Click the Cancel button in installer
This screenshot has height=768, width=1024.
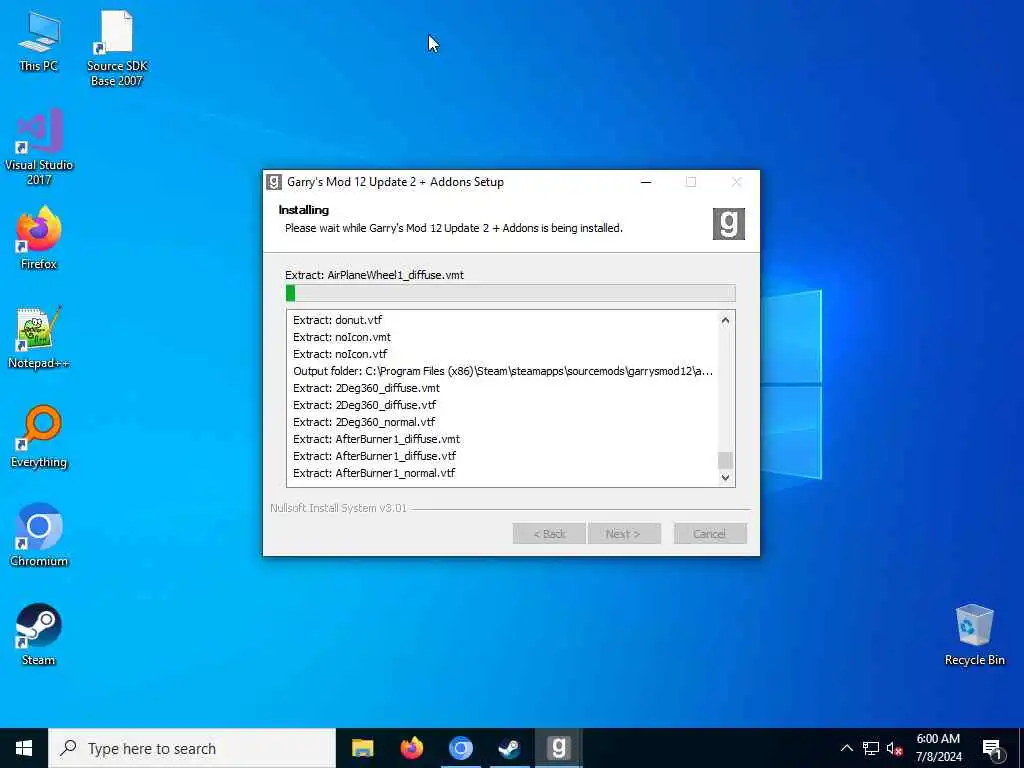tap(710, 534)
